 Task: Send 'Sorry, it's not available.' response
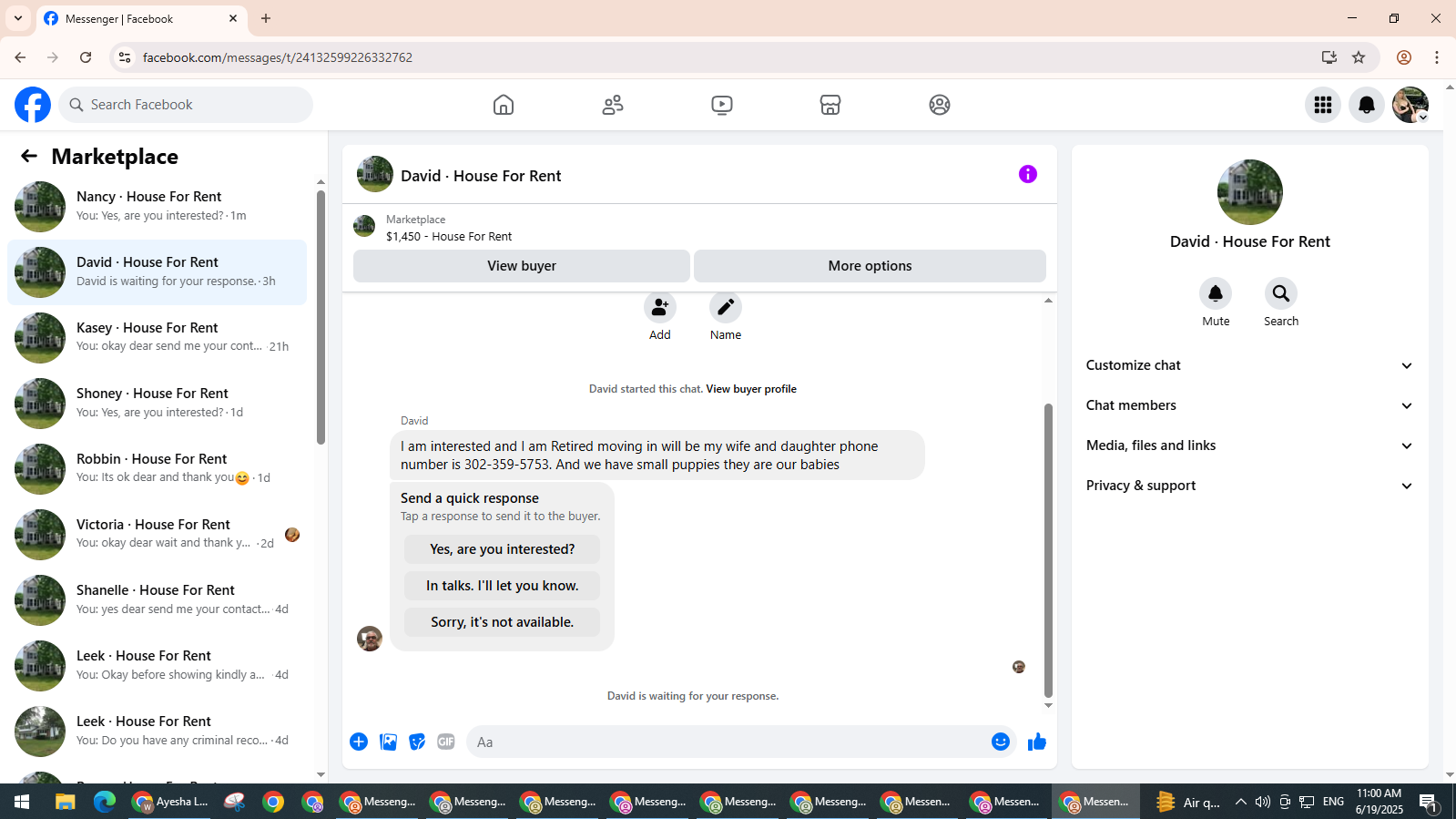point(502,622)
